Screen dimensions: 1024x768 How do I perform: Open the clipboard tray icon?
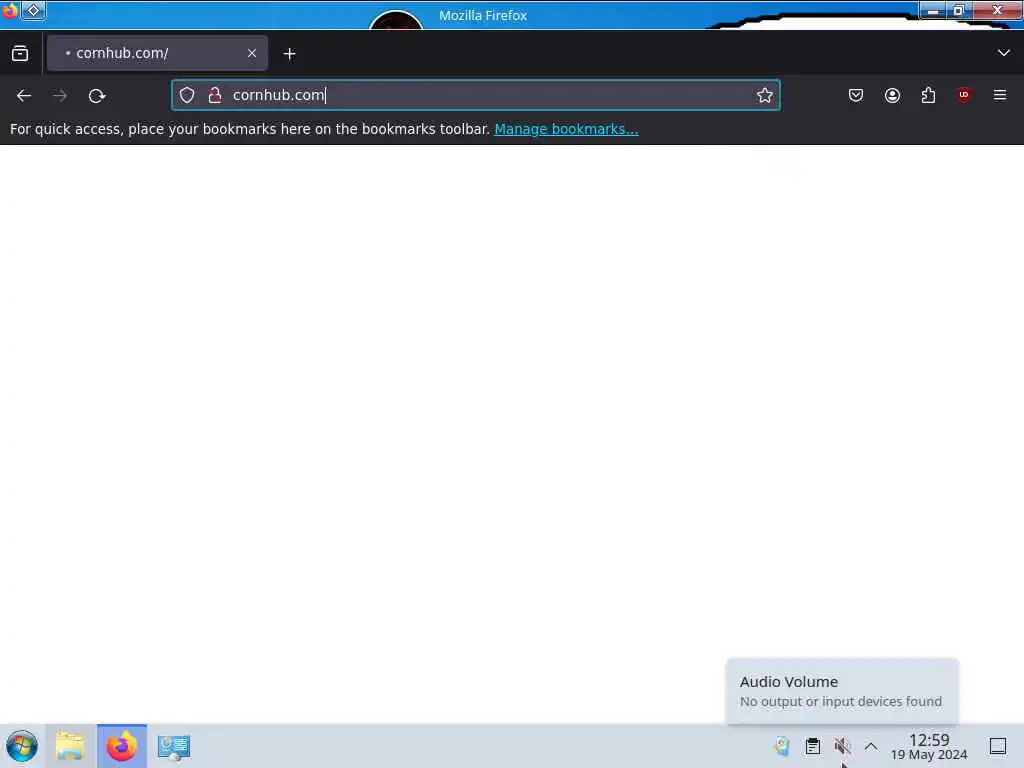point(812,746)
